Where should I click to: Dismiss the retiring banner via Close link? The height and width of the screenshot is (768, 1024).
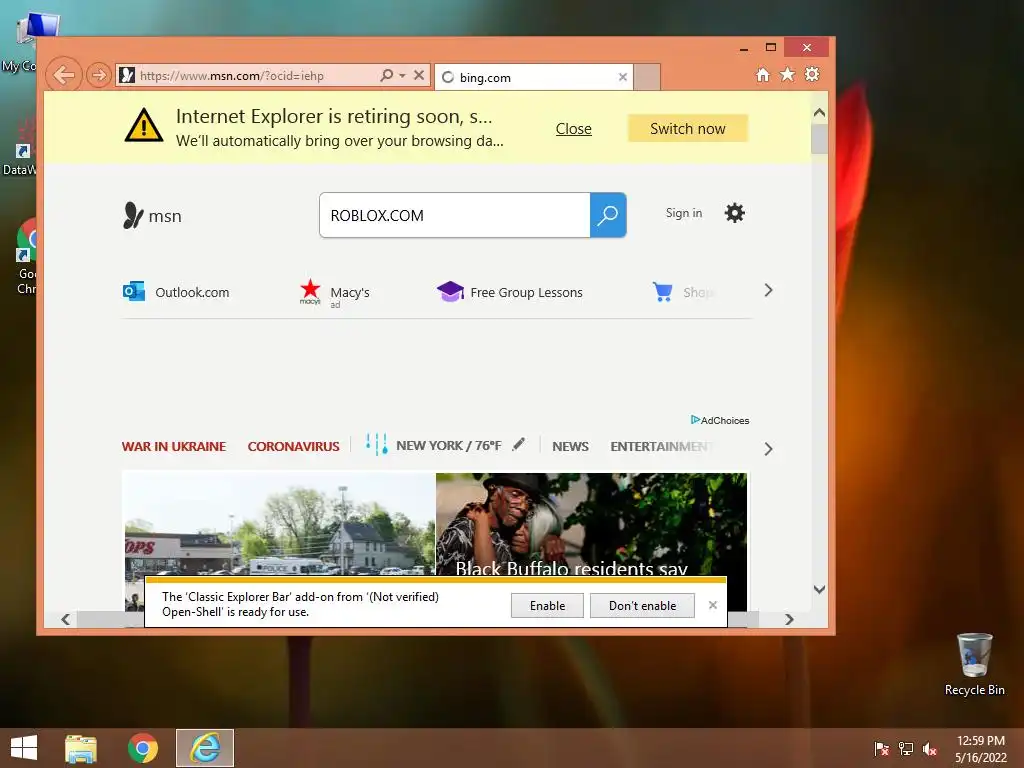[x=573, y=129]
